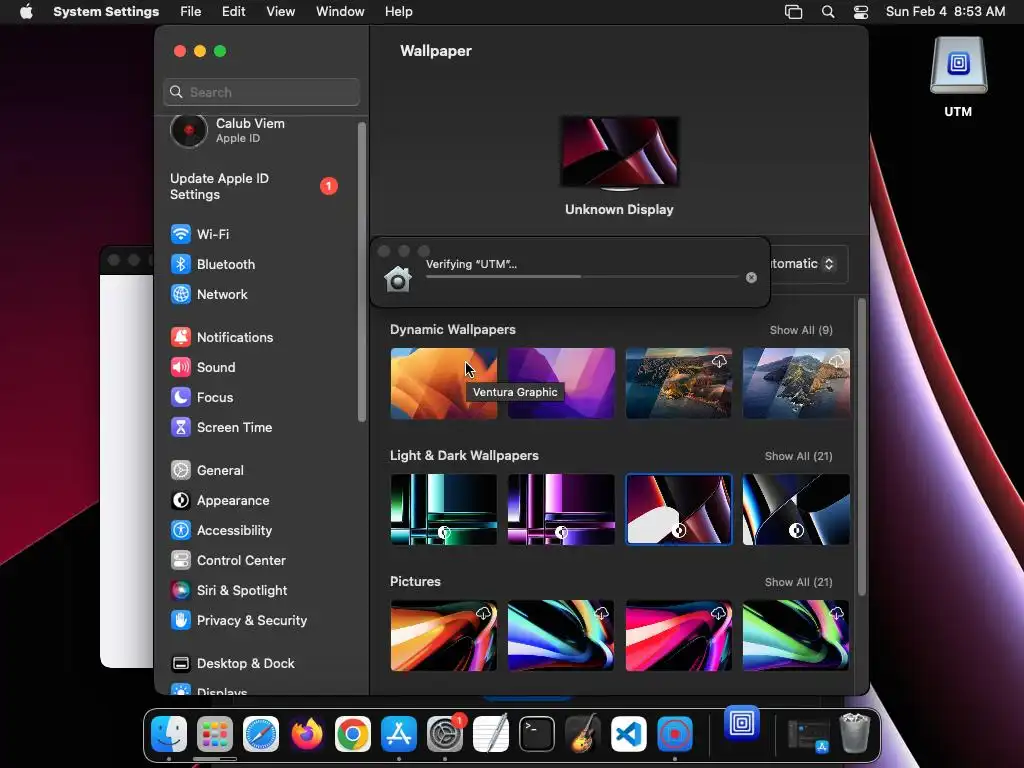Viewport: 1024px width, 768px height.
Task: Choose the teal Light & Dark wallpaper
Action: point(443,509)
